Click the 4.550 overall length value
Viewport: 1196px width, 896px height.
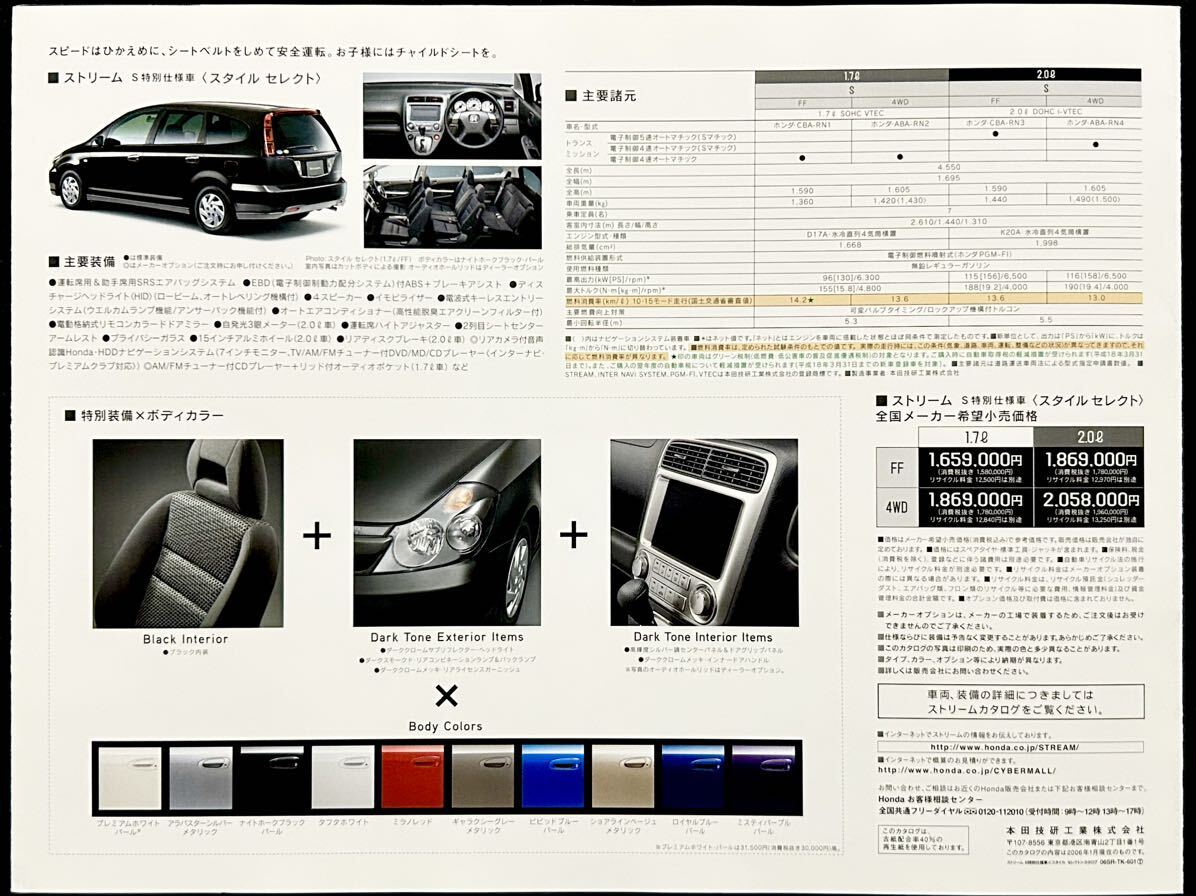coord(948,167)
